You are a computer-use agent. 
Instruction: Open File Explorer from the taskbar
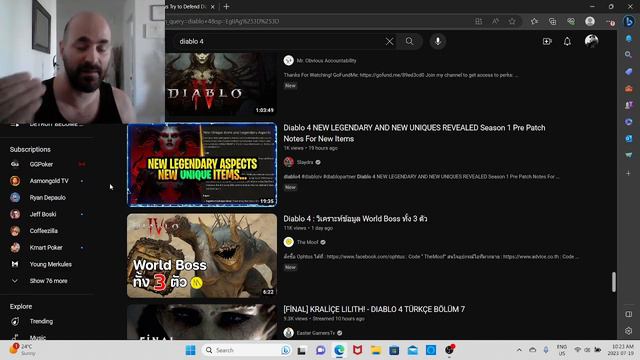click(x=376, y=350)
